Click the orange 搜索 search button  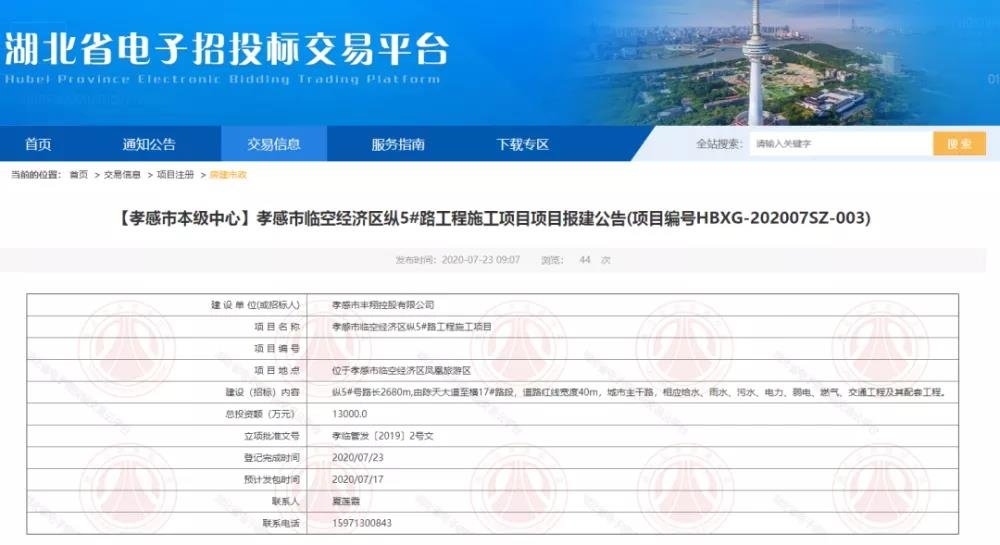pos(959,143)
